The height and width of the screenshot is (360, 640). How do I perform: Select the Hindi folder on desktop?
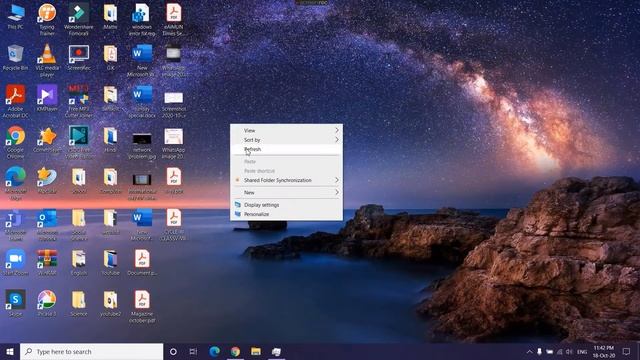pos(110,140)
